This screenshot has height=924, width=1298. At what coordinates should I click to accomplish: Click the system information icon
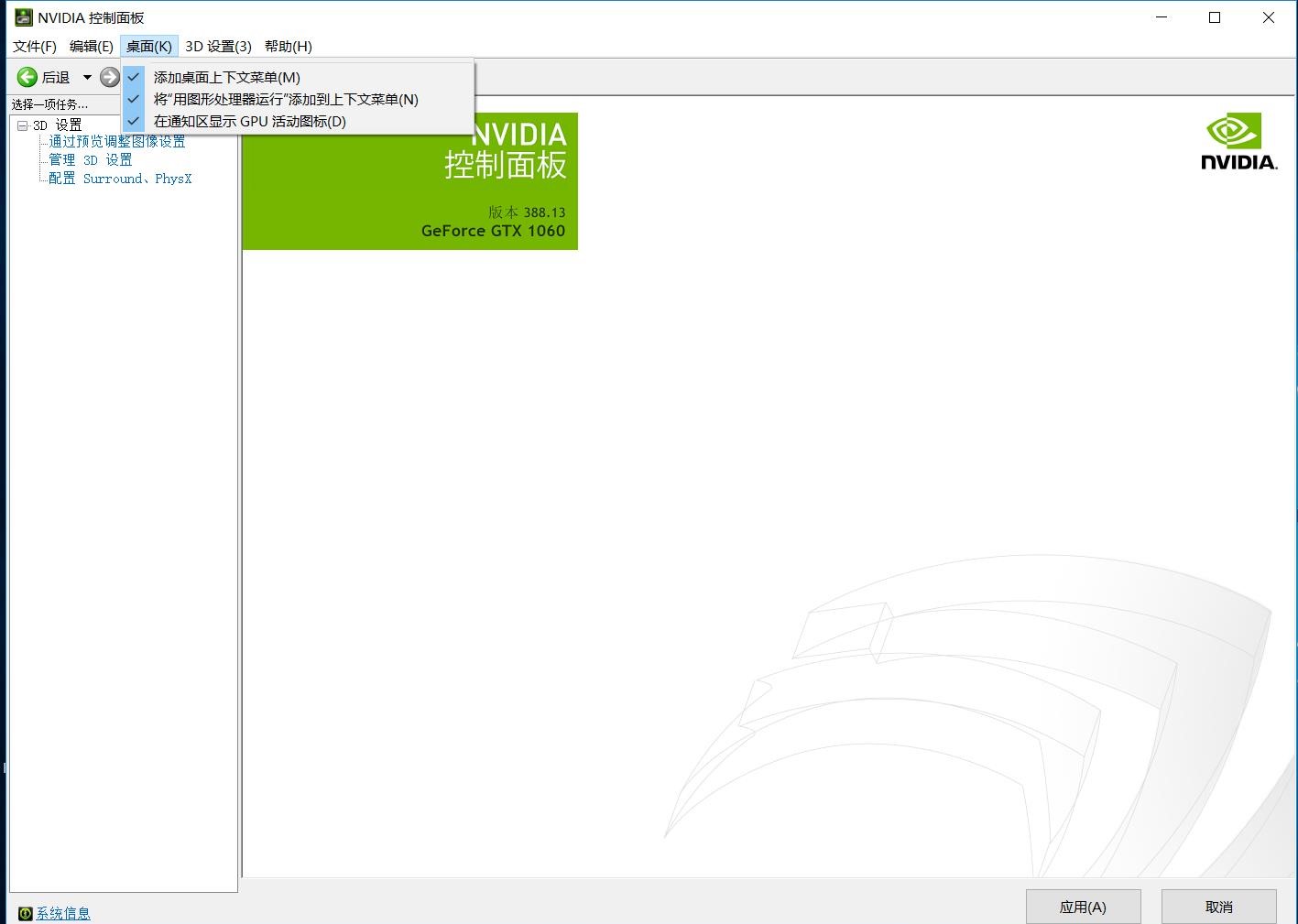(x=26, y=913)
